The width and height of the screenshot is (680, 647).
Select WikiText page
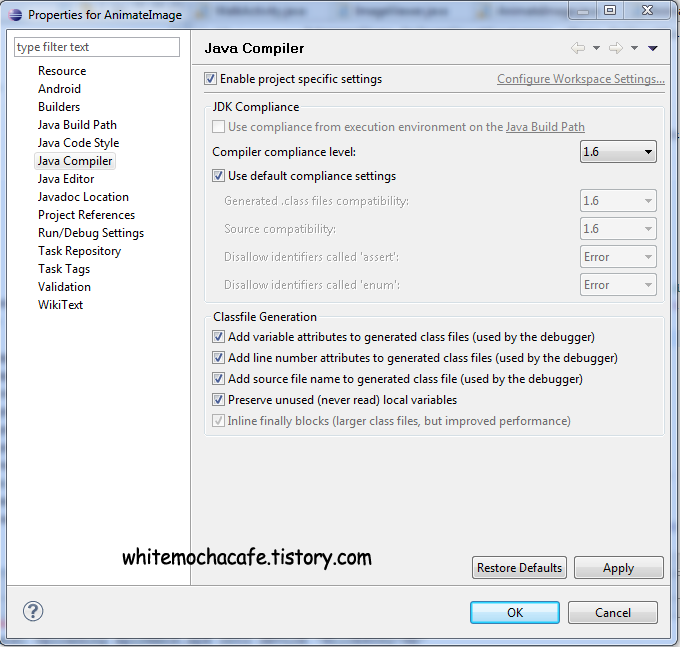60,305
